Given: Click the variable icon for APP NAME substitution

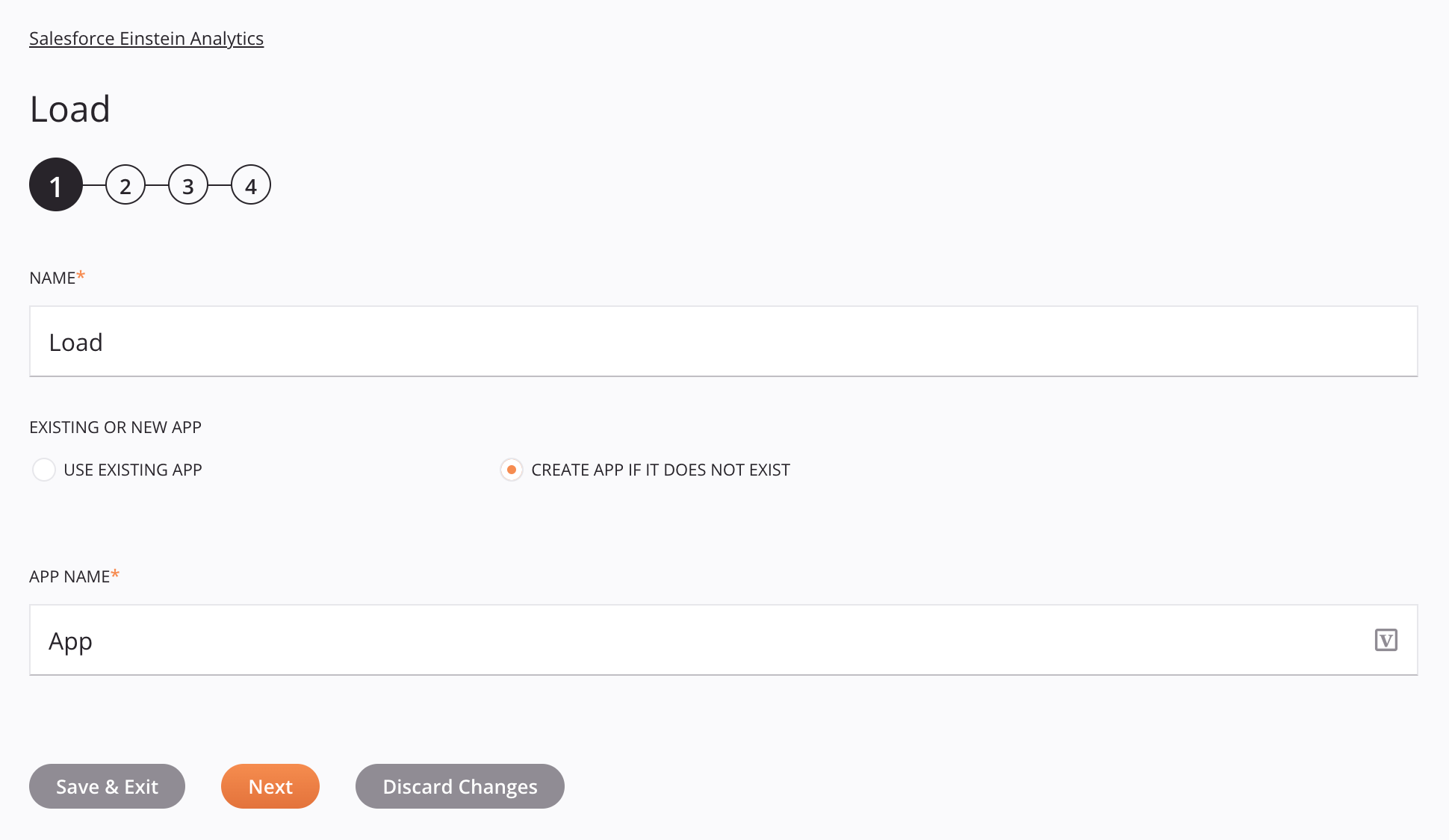Looking at the screenshot, I should coord(1387,640).
